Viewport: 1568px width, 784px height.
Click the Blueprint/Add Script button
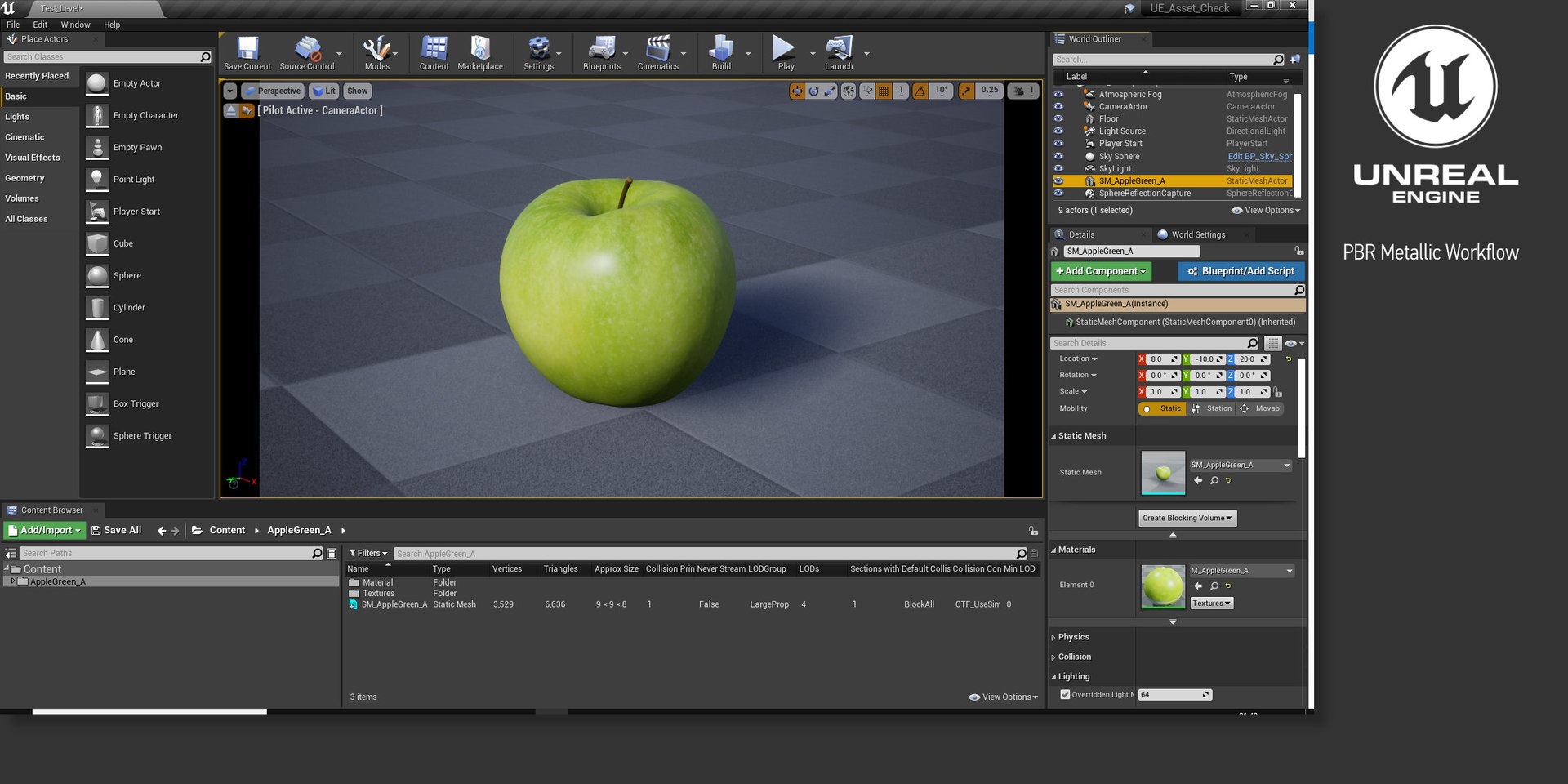(x=1241, y=271)
